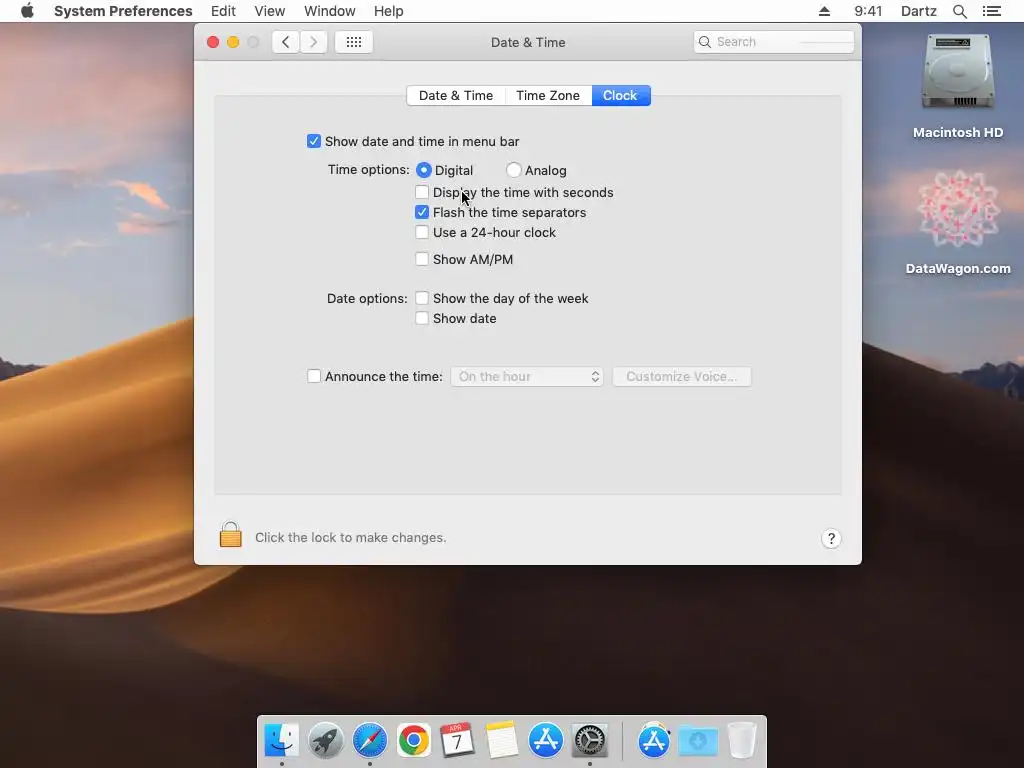The image size is (1024, 768).
Task: Enable Use a 24-hour clock
Action: (x=422, y=232)
